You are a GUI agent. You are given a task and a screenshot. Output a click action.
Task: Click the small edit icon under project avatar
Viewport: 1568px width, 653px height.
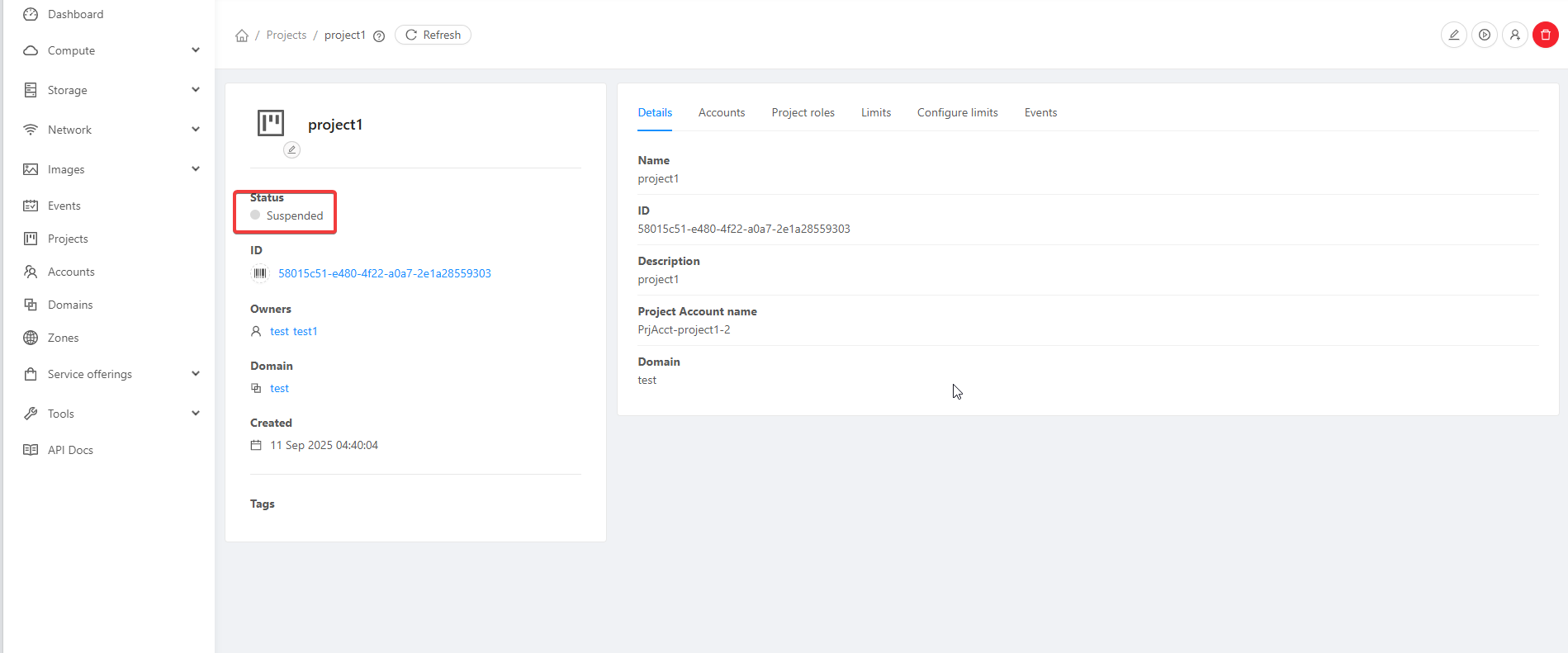pos(291,149)
